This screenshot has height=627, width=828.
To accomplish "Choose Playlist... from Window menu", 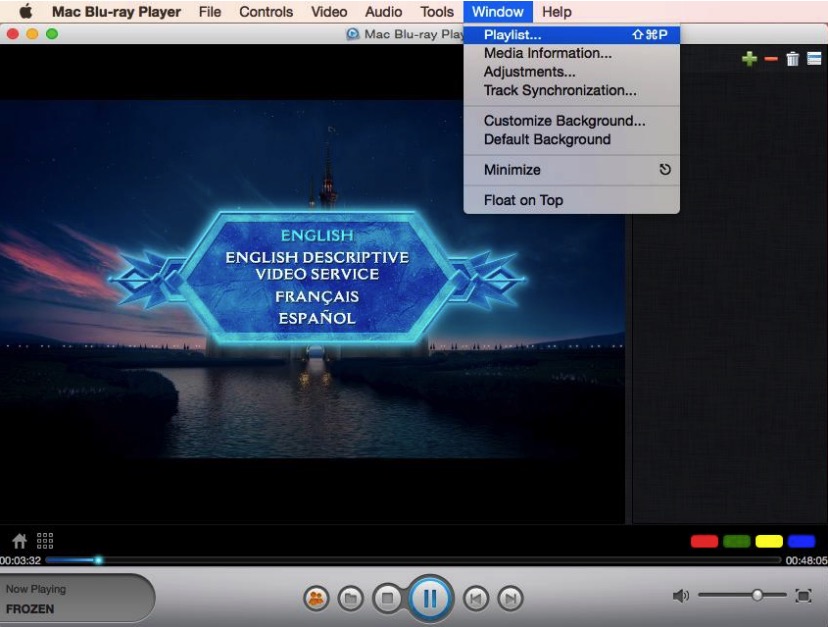I will [571, 35].
